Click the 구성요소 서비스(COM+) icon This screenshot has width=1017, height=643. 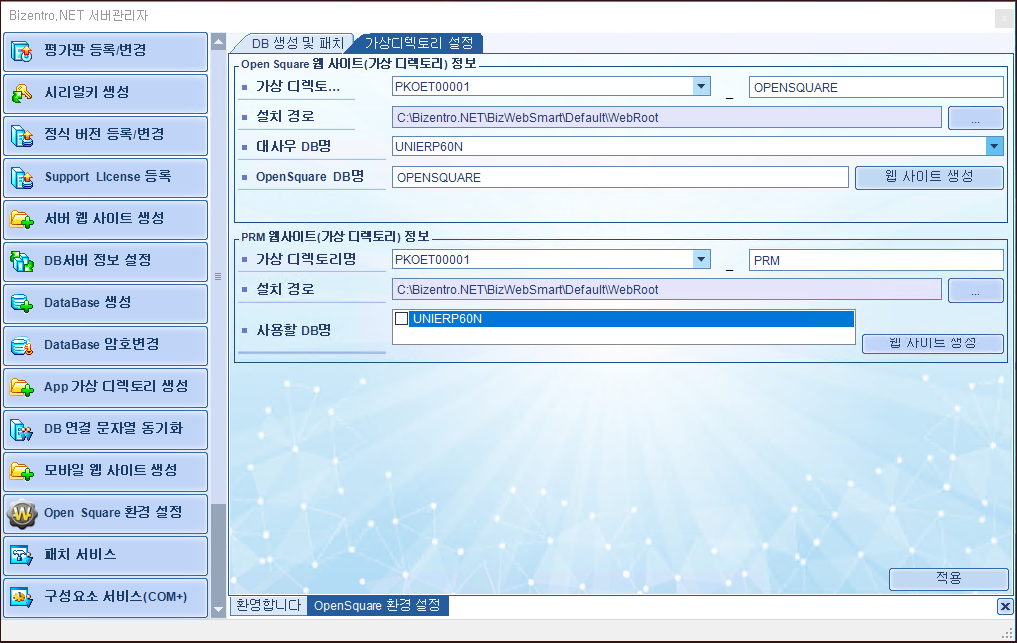click(22, 597)
